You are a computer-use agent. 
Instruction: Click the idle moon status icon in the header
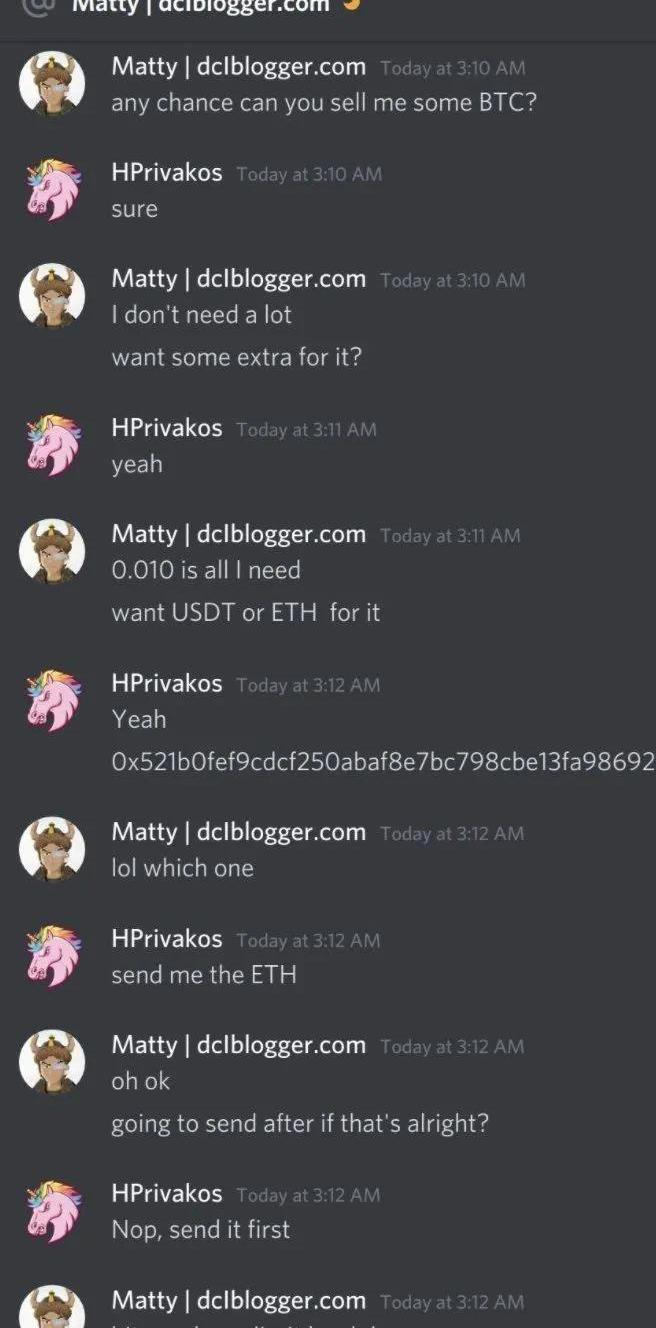point(350,4)
